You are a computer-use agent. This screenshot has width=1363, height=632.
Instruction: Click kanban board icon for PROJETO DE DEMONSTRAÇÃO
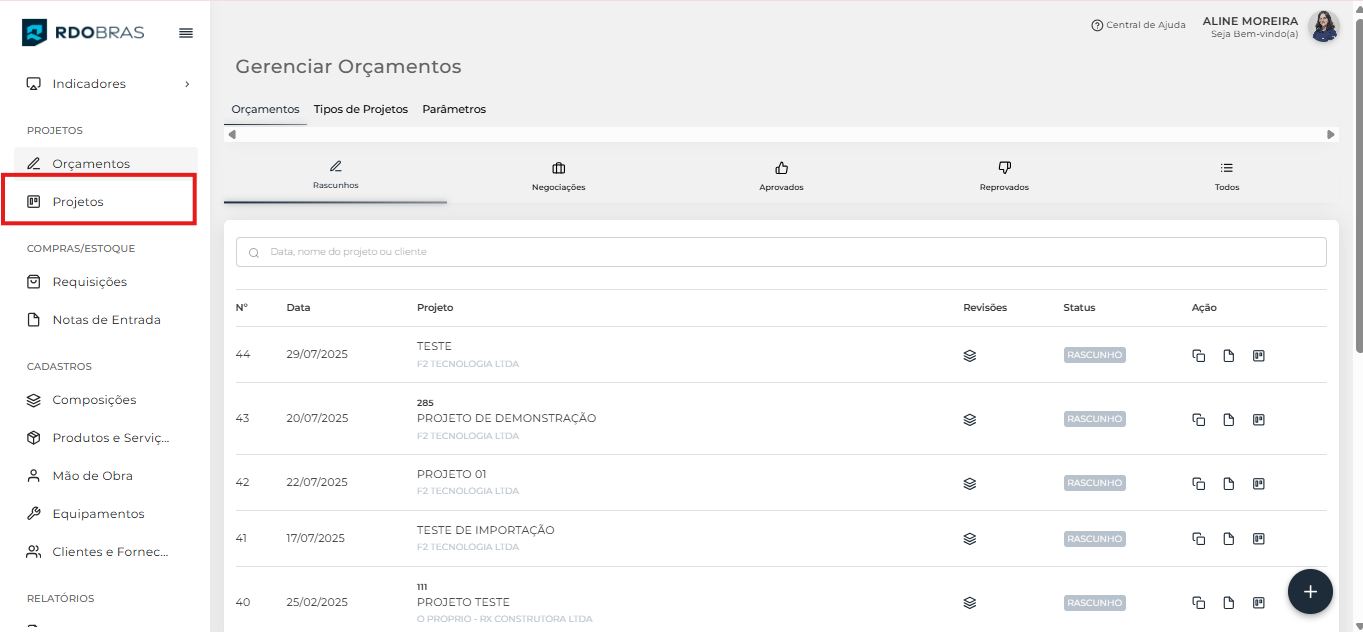click(1259, 419)
